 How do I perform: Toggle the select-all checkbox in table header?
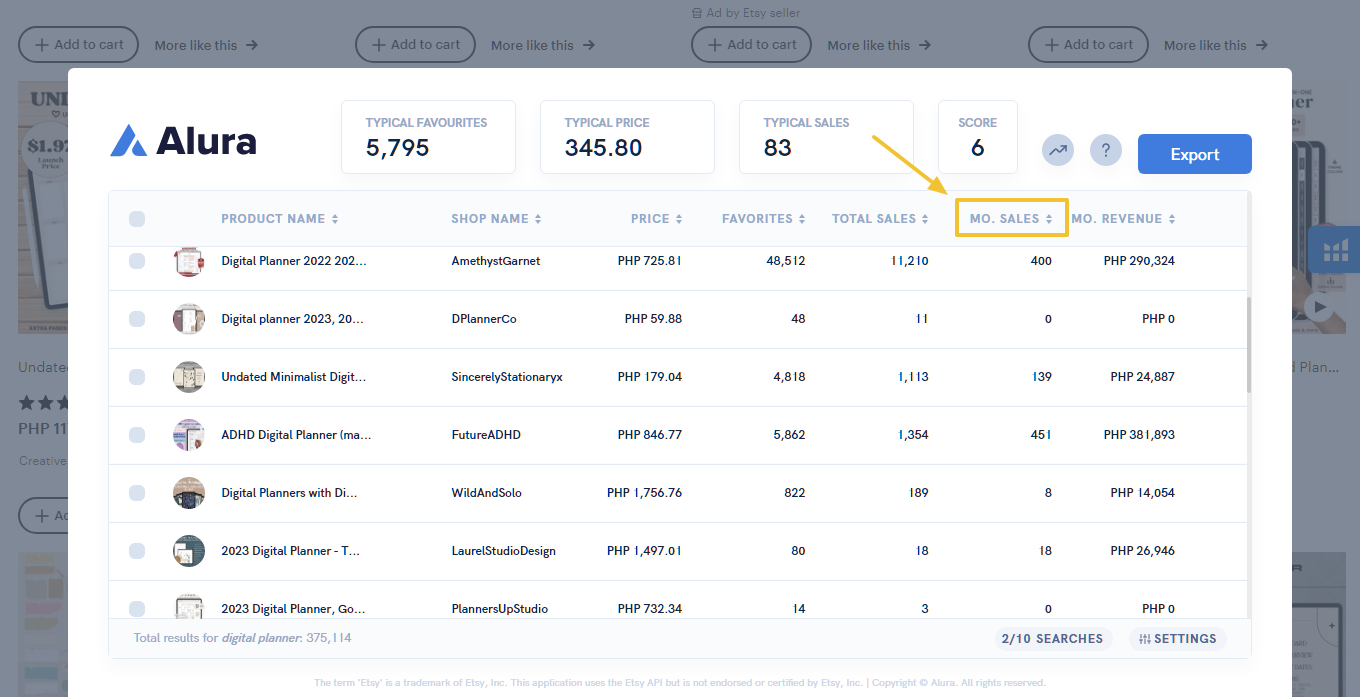click(137, 219)
